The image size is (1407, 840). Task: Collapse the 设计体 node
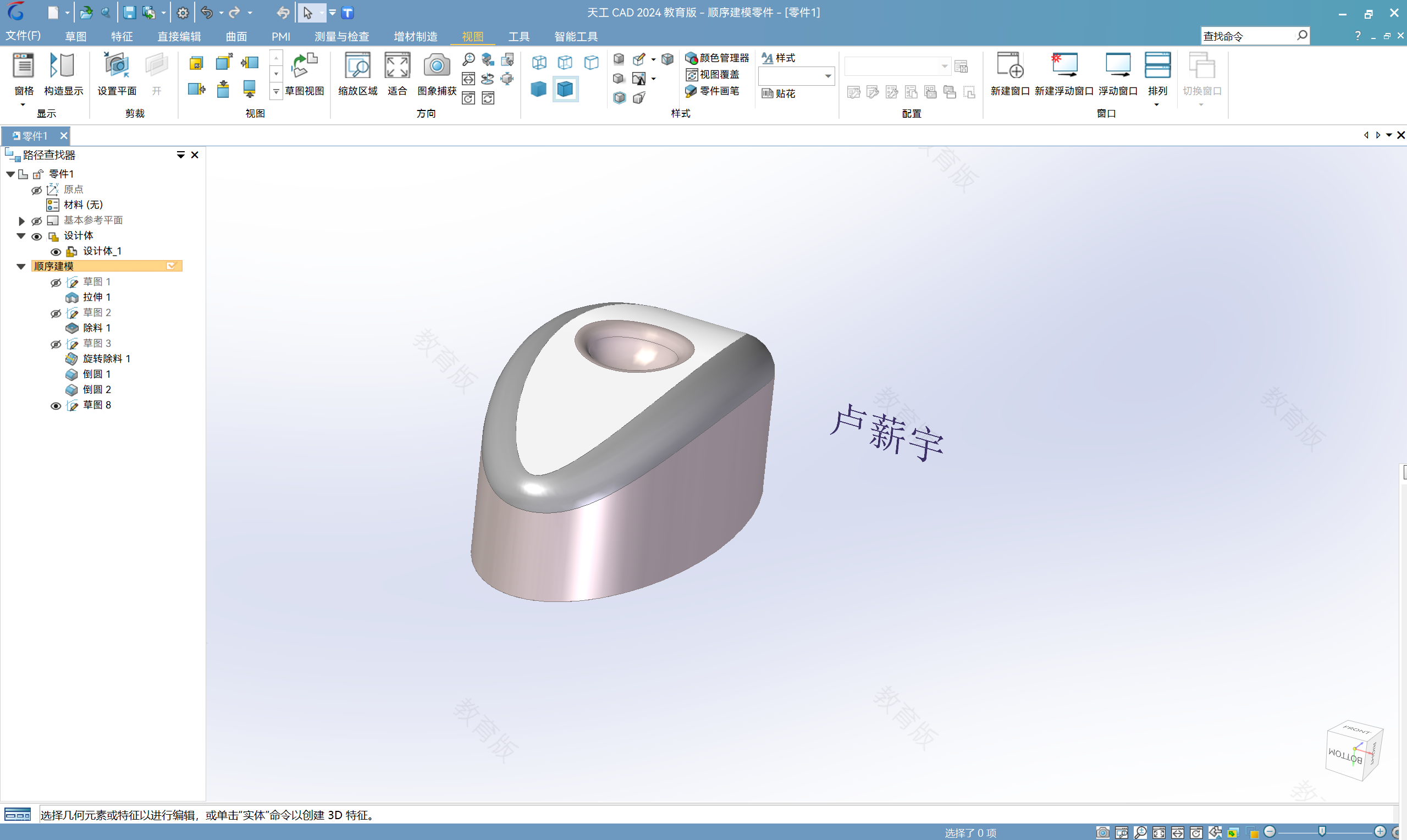pos(21,236)
